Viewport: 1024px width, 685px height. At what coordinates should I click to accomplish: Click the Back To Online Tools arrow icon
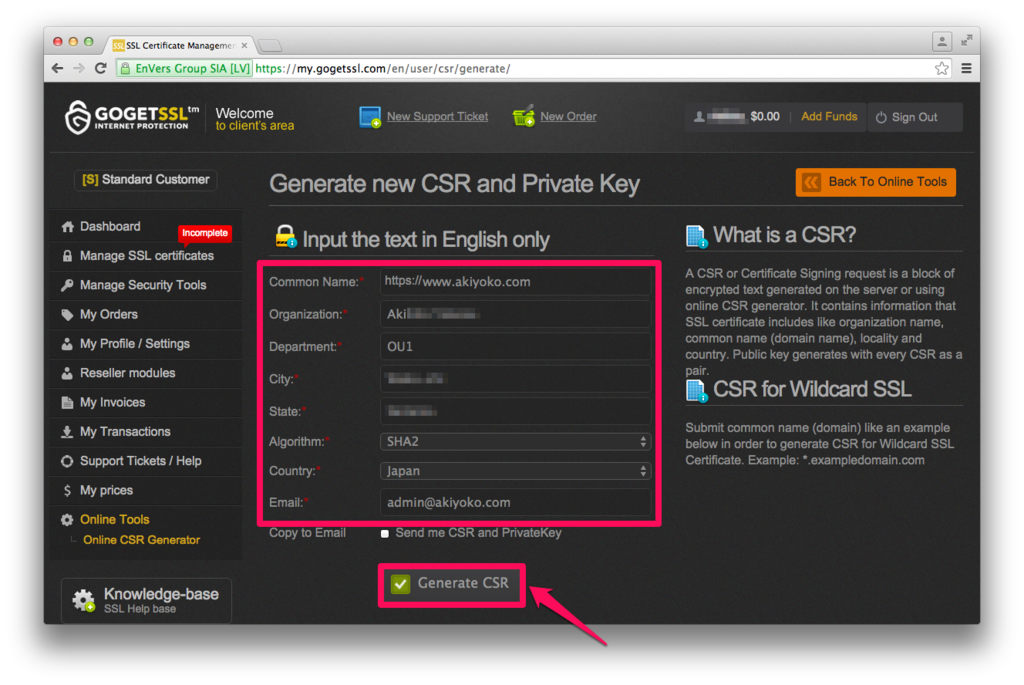point(811,182)
